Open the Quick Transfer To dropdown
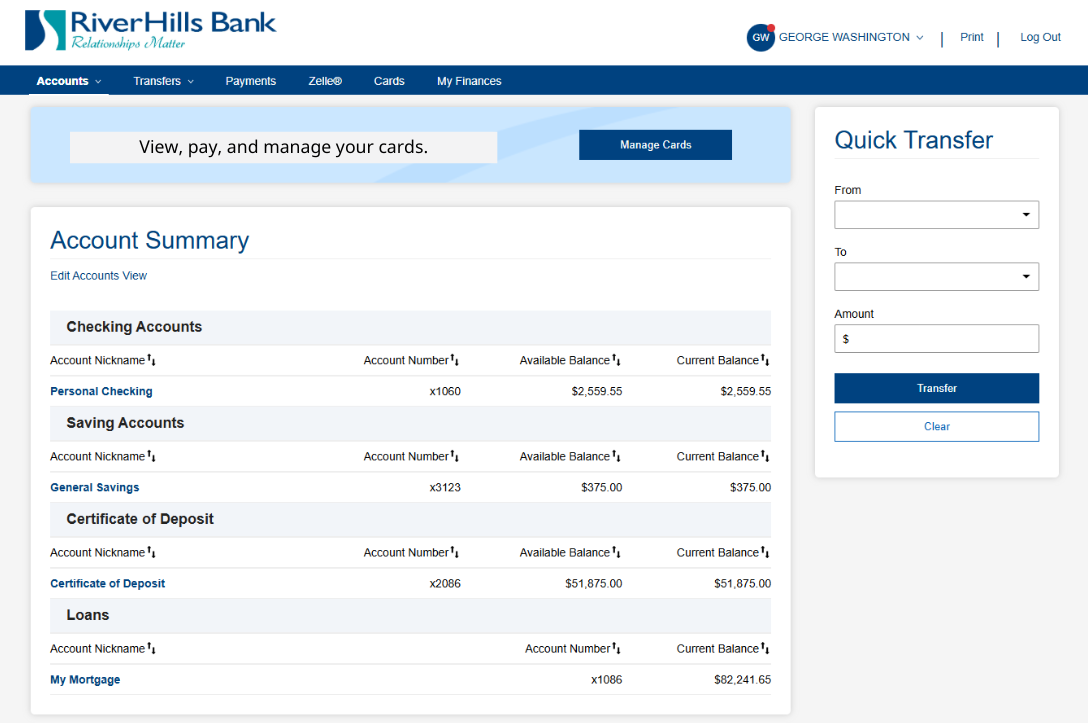The image size is (1088, 723). pos(936,277)
